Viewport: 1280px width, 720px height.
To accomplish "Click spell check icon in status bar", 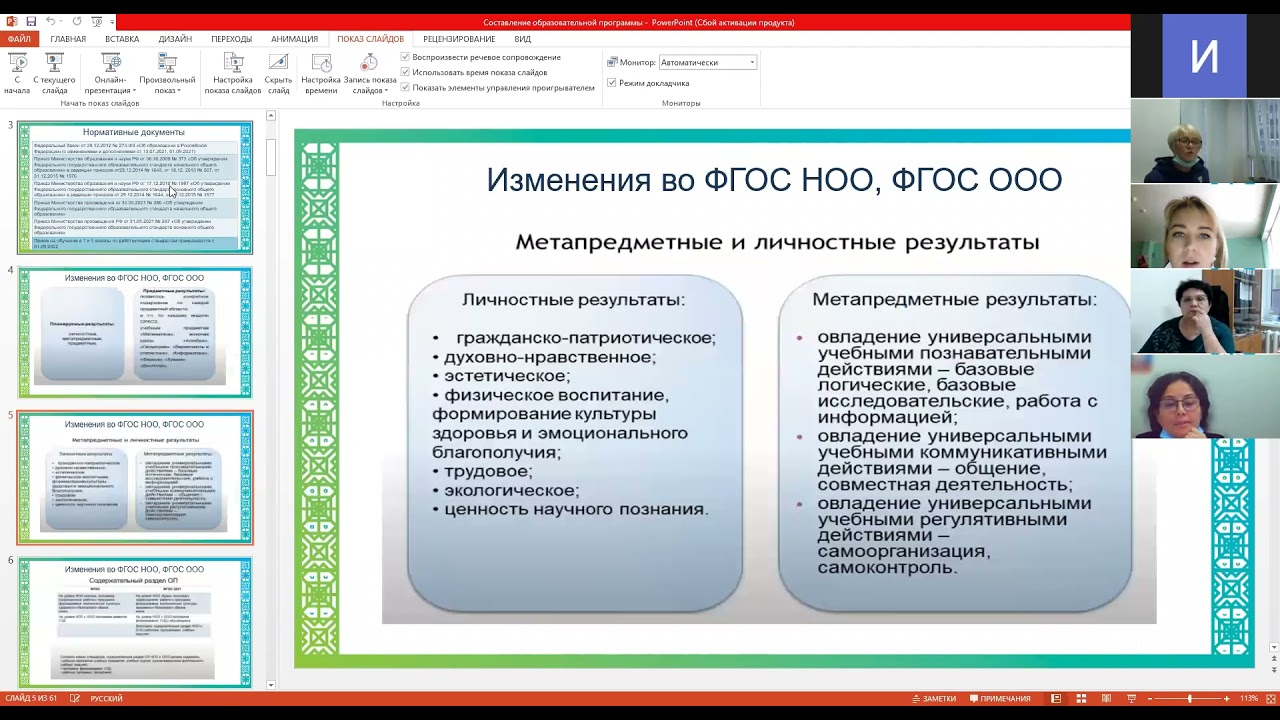I will [75, 698].
